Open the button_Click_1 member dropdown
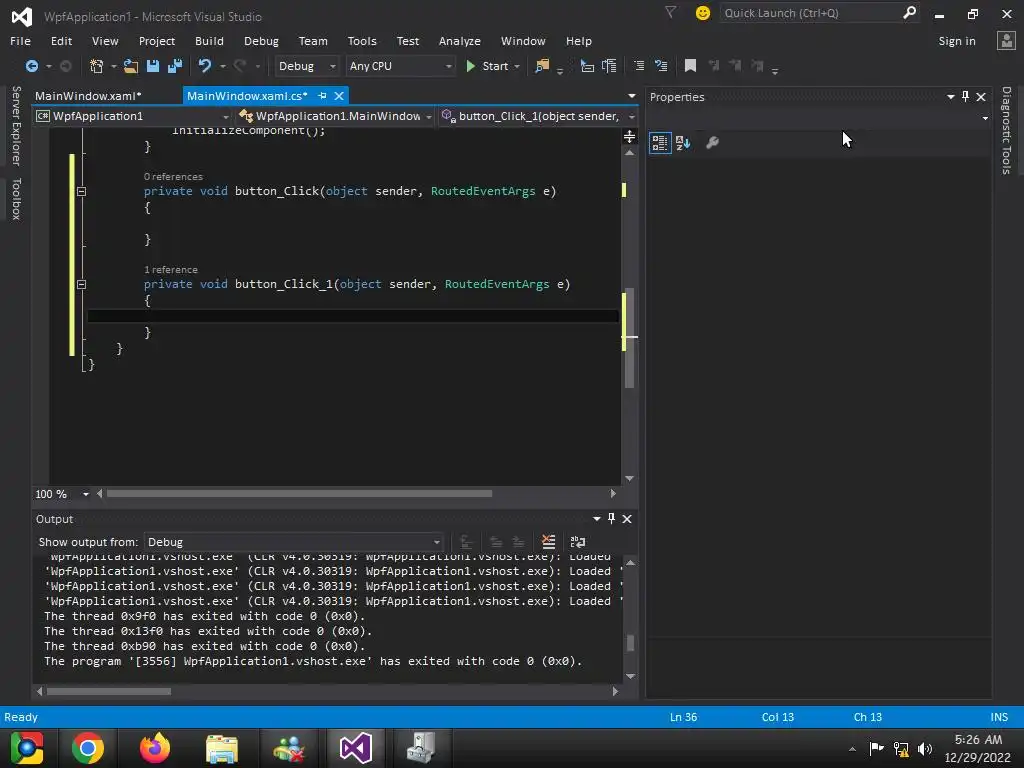Viewport: 1024px width, 768px height. [x=538, y=116]
